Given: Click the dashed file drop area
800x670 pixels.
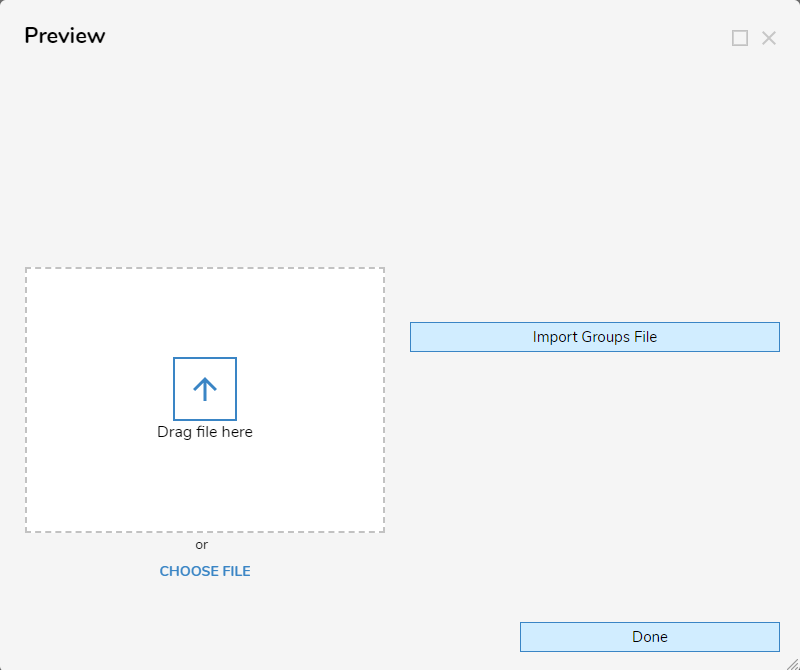Looking at the screenshot, I should (x=205, y=400).
